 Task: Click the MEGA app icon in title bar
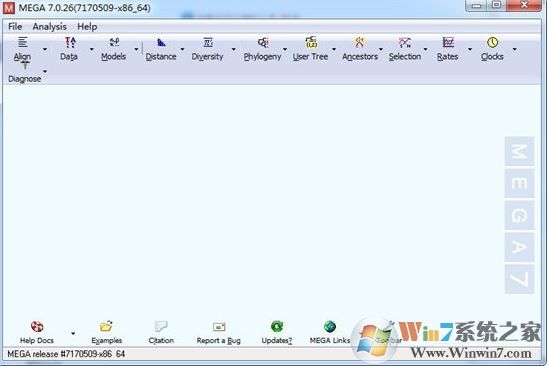tap(8, 8)
